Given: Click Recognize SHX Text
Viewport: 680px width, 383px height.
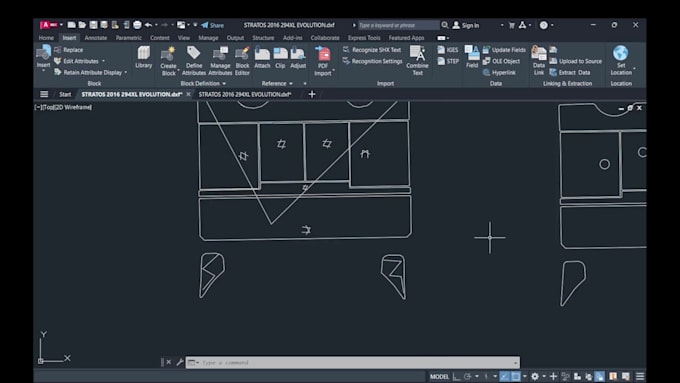Looking at the screenshot, I should pyautogui.click(x=372, y=50).
